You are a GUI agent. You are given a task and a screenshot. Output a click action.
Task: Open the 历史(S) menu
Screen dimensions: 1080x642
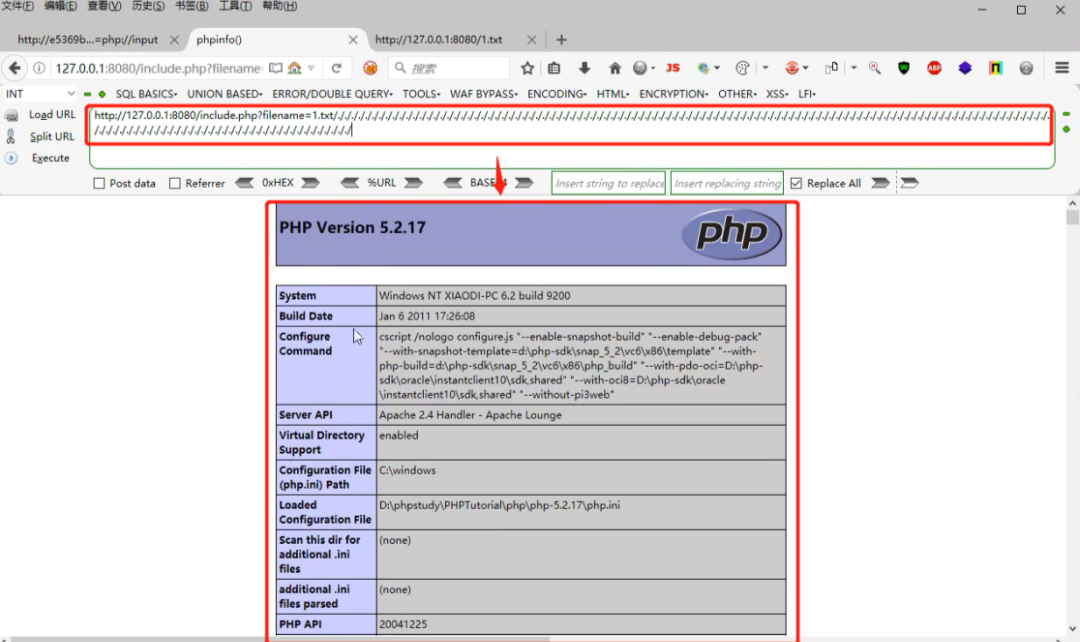point(147,6)
